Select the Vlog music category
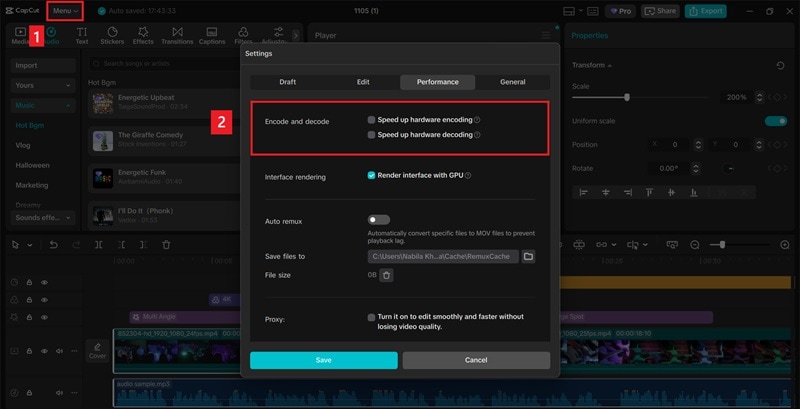 [23, 145]
